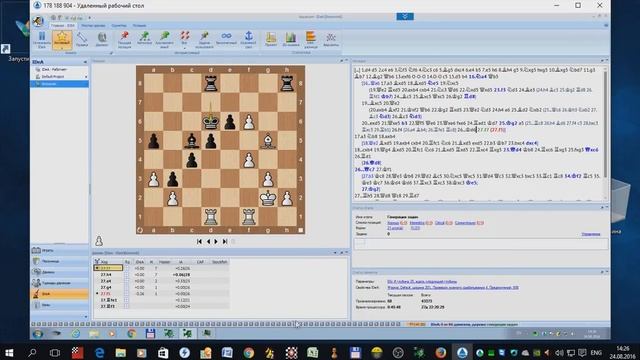Open Chrome from the local Windows taskbar
The width and height of the screenshot is (640, 360).
click(x=249, y=353)
